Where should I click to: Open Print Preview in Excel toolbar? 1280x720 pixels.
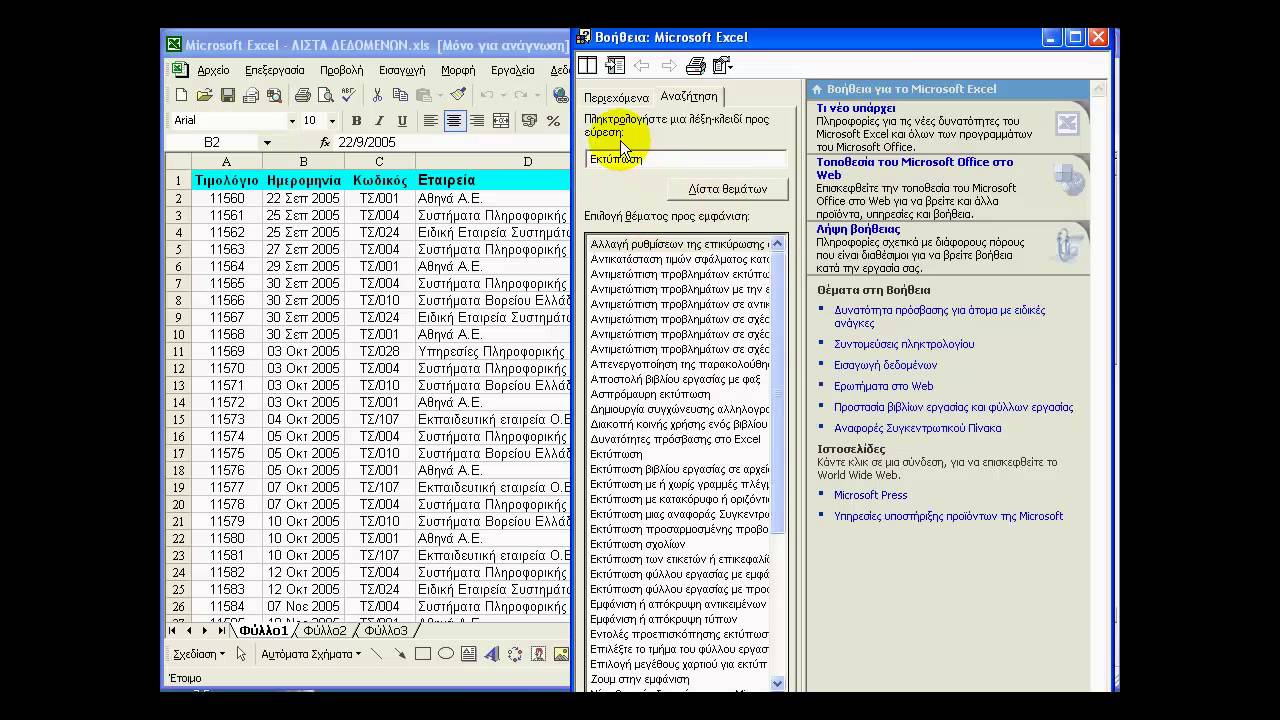325,95
